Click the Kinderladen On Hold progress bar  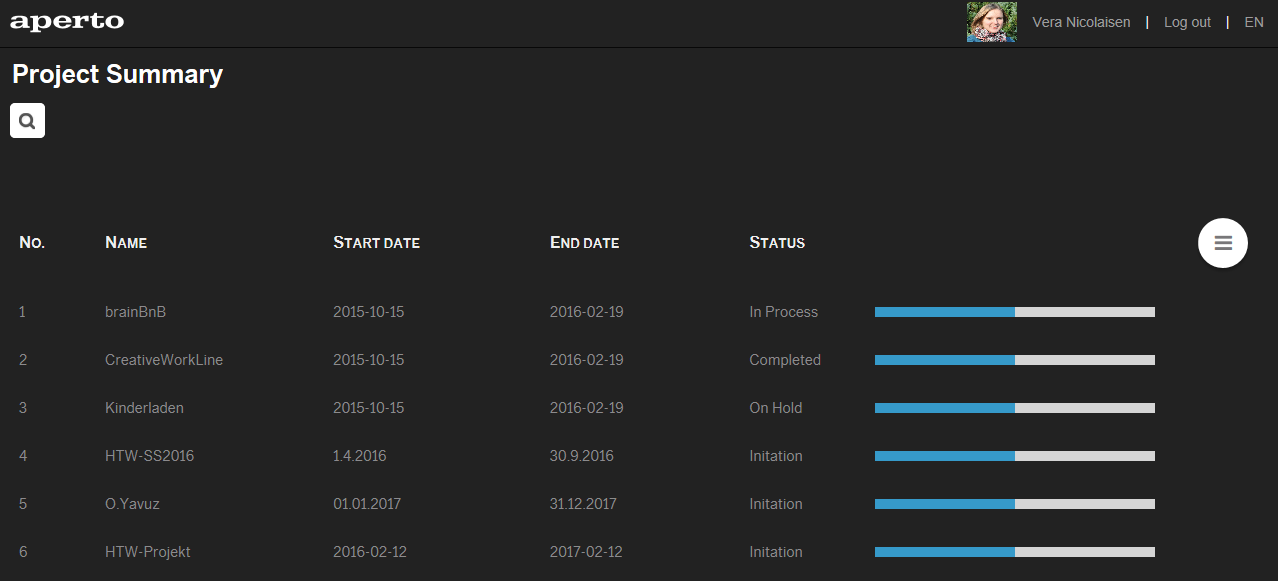point(1014,408)
